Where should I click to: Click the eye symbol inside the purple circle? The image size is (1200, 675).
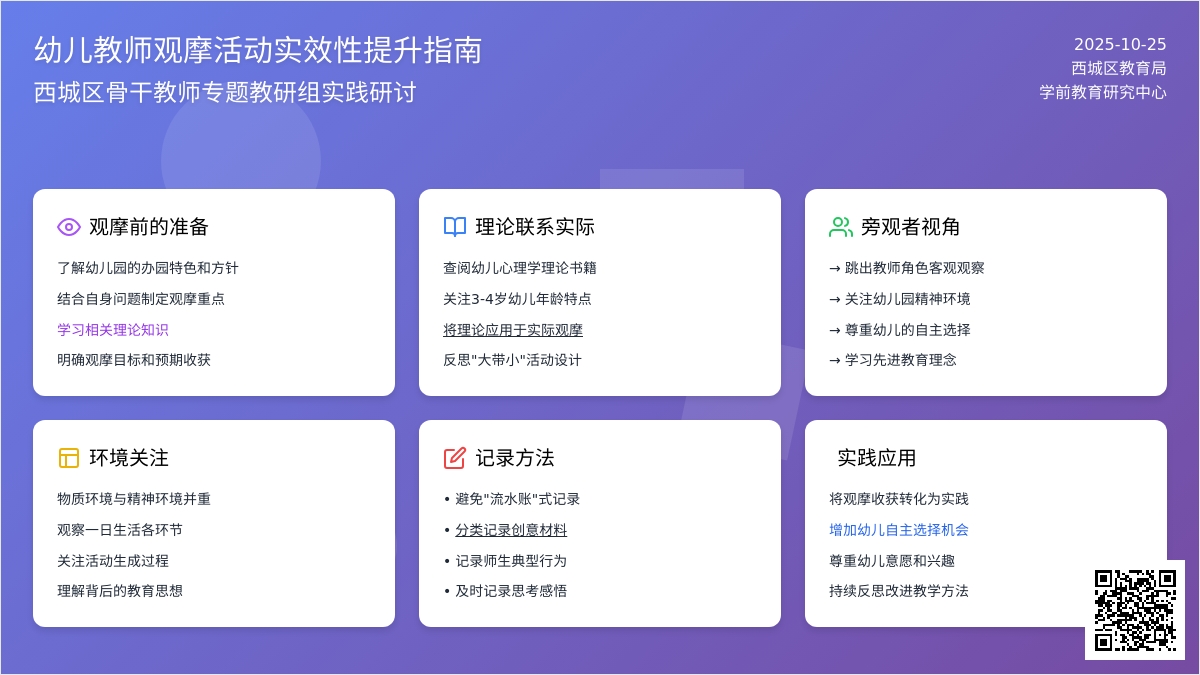click(67, 226)
